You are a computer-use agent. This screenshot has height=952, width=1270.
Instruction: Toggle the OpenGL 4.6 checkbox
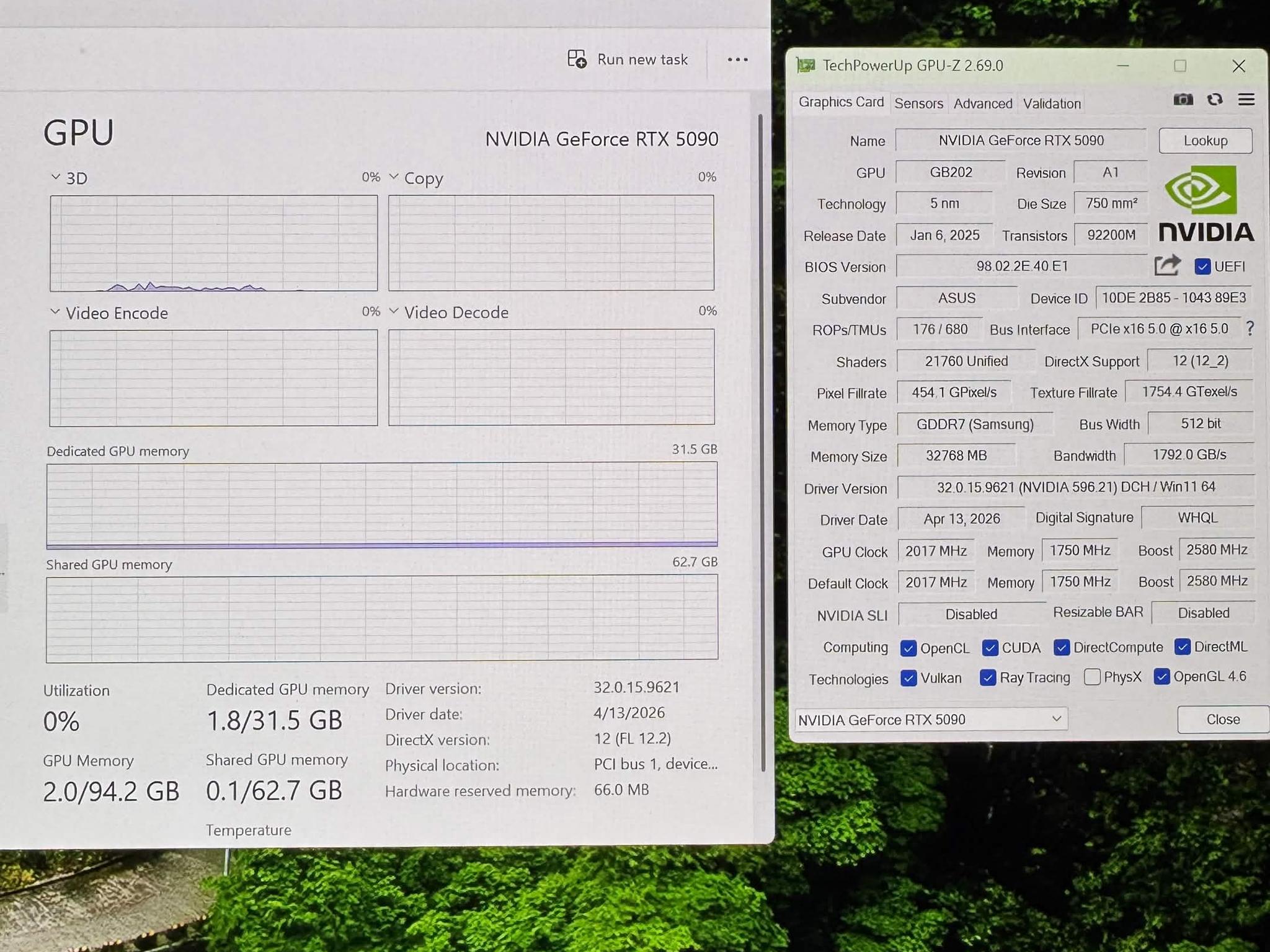coord(1161,676)
